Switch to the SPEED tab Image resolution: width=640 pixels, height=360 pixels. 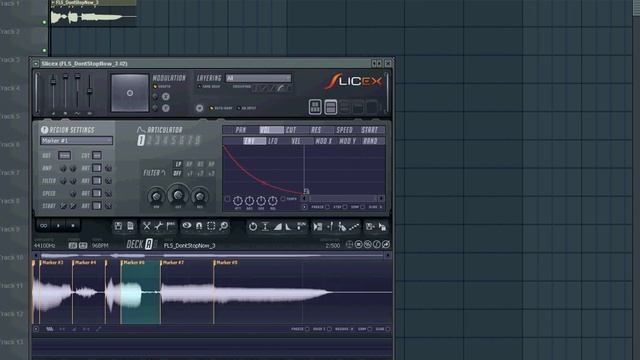click(344, 130)
